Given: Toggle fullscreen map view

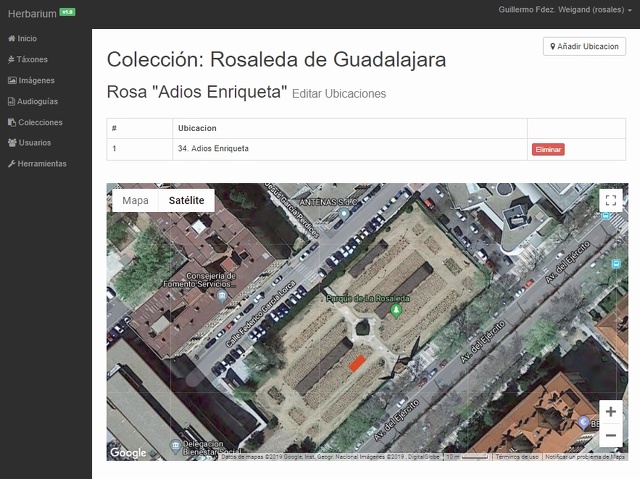Looking at the screenshot, I should 610,200.
